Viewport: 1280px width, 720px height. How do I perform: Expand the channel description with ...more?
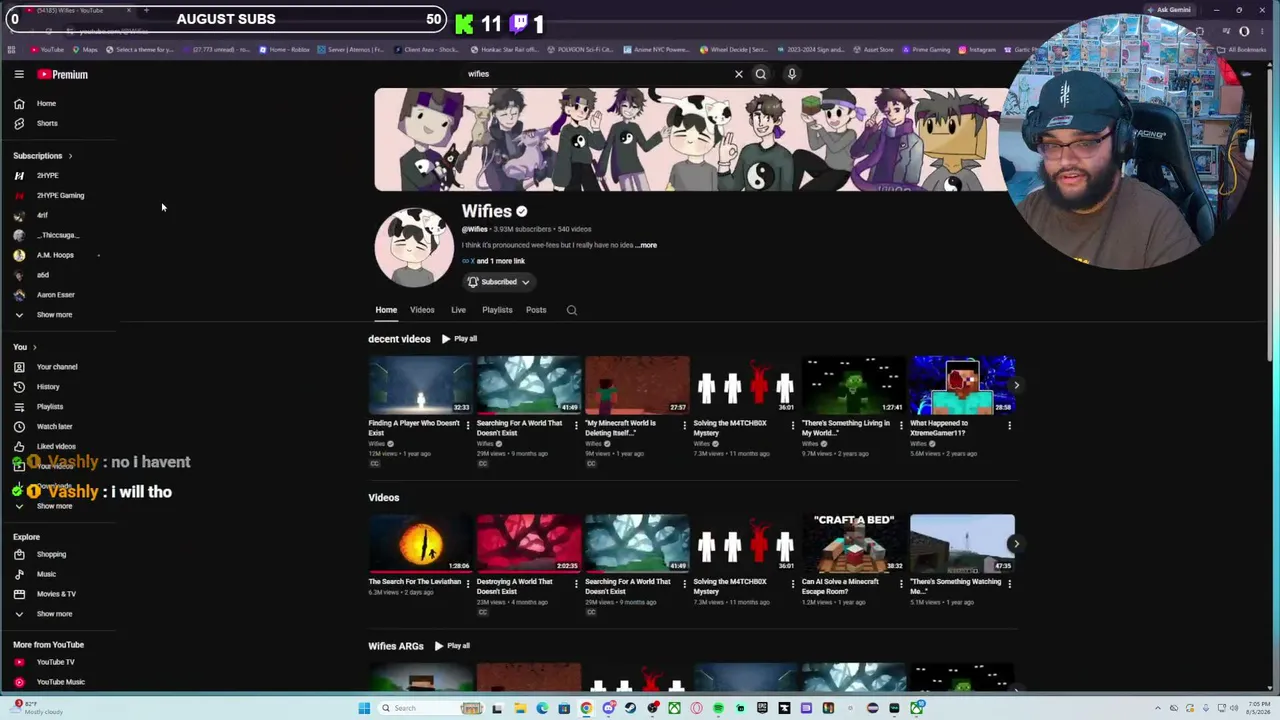click(647, 245)
